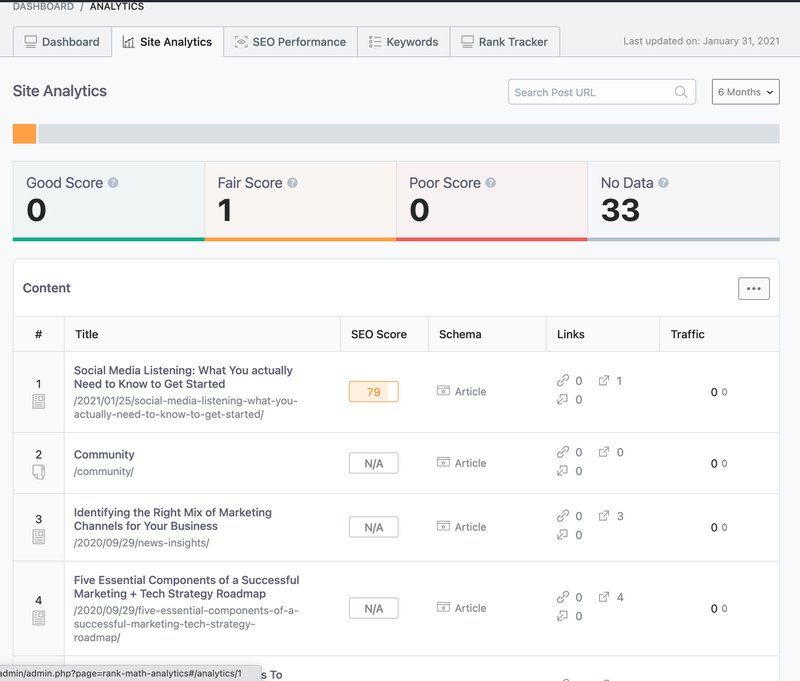Click incoming links icon in Identifying the Right Mix row
This screenshot has width=800, height=681.
pyautogui.click(x=562, y=534)
